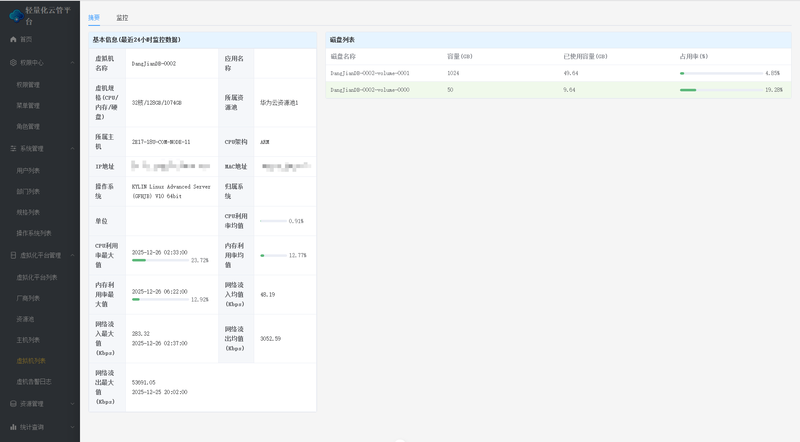Click network outbound average value 3052.59
Screen dimensions: 800x442
coord(270,338)
